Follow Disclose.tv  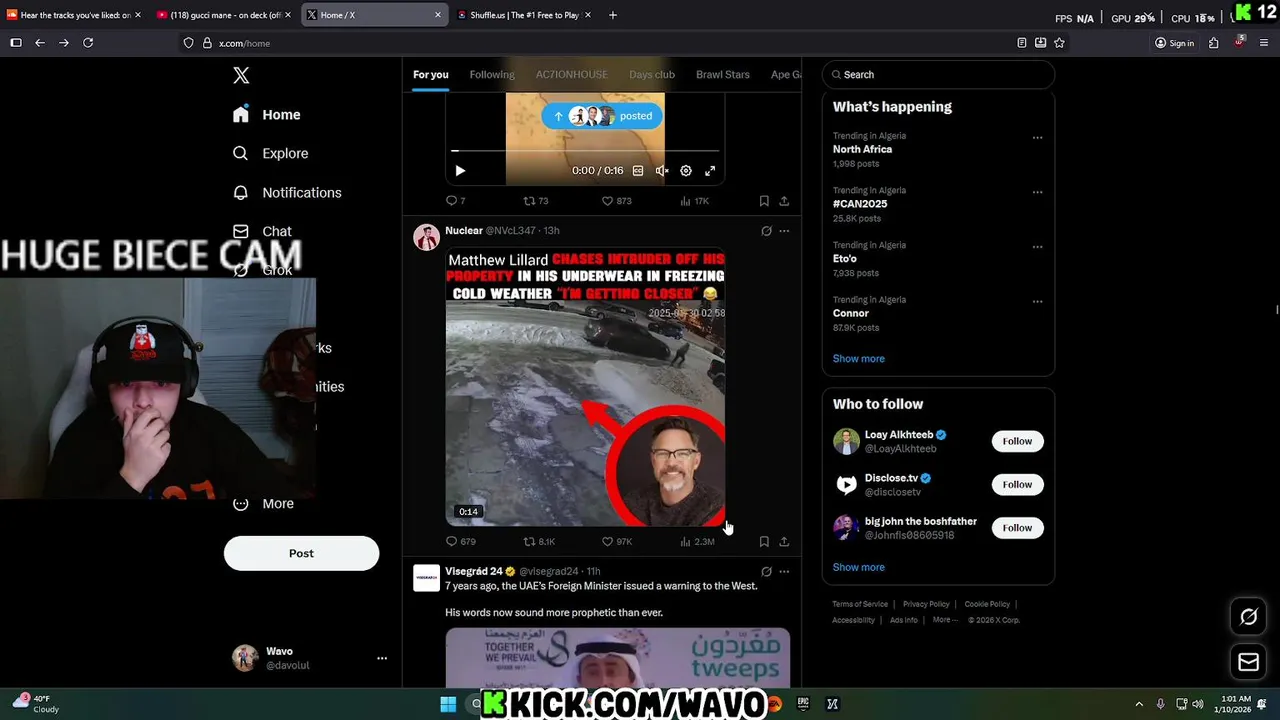point(1017,485)
